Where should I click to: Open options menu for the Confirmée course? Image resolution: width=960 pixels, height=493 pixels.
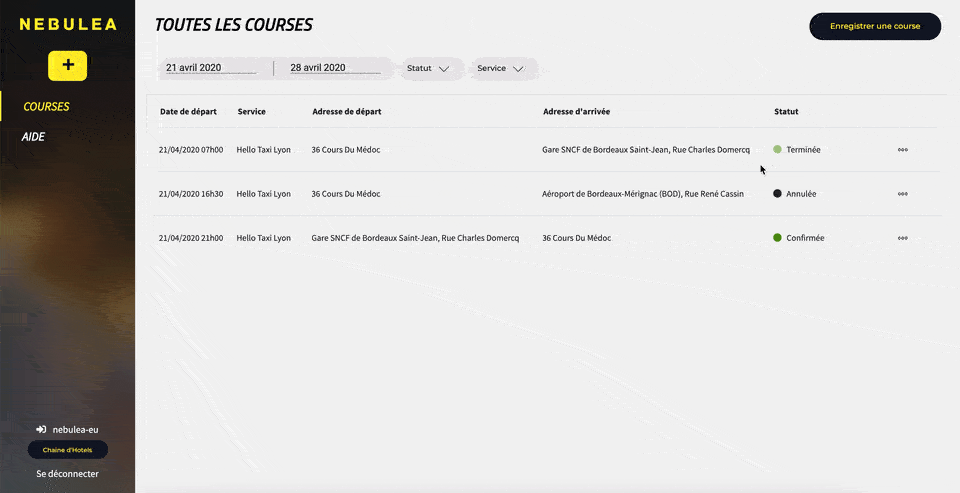coord(902,238)
